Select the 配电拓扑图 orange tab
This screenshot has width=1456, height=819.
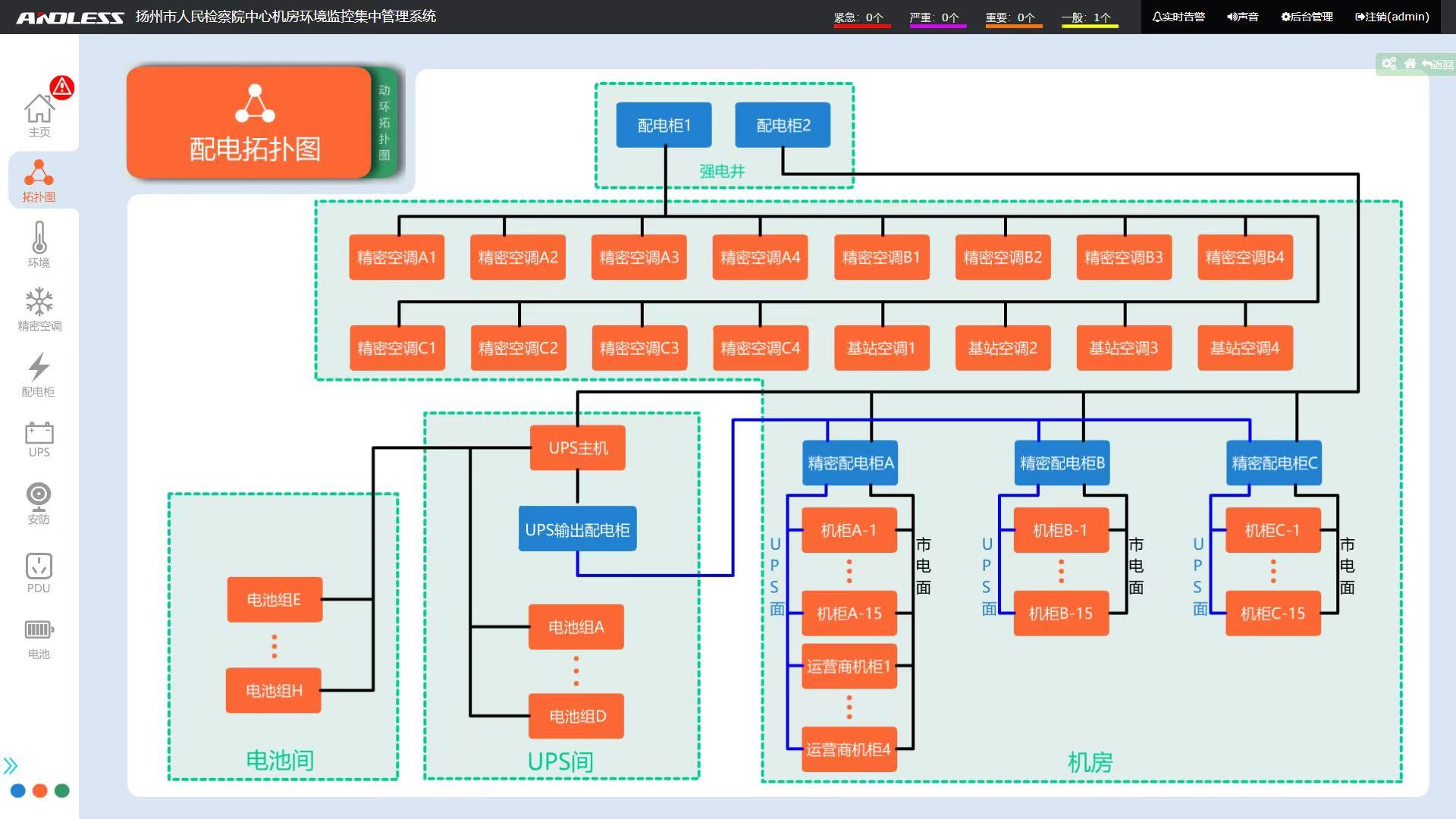[249, 123]
